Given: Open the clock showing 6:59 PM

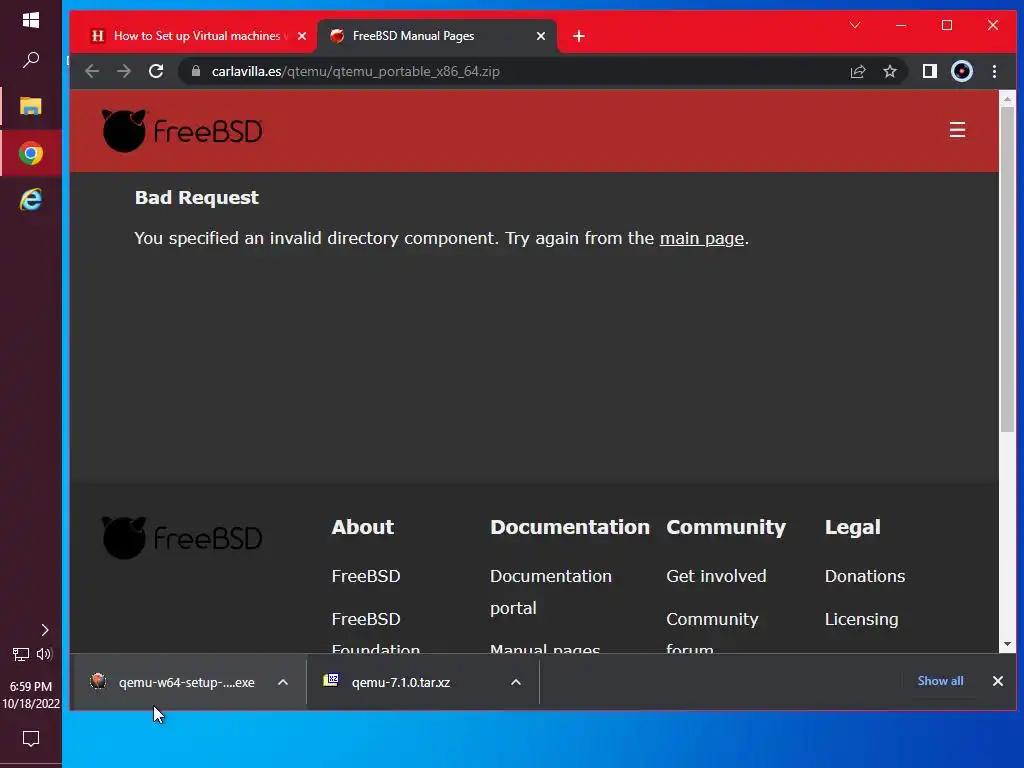Looking at the screenshot, I should (x=31, y=695).
